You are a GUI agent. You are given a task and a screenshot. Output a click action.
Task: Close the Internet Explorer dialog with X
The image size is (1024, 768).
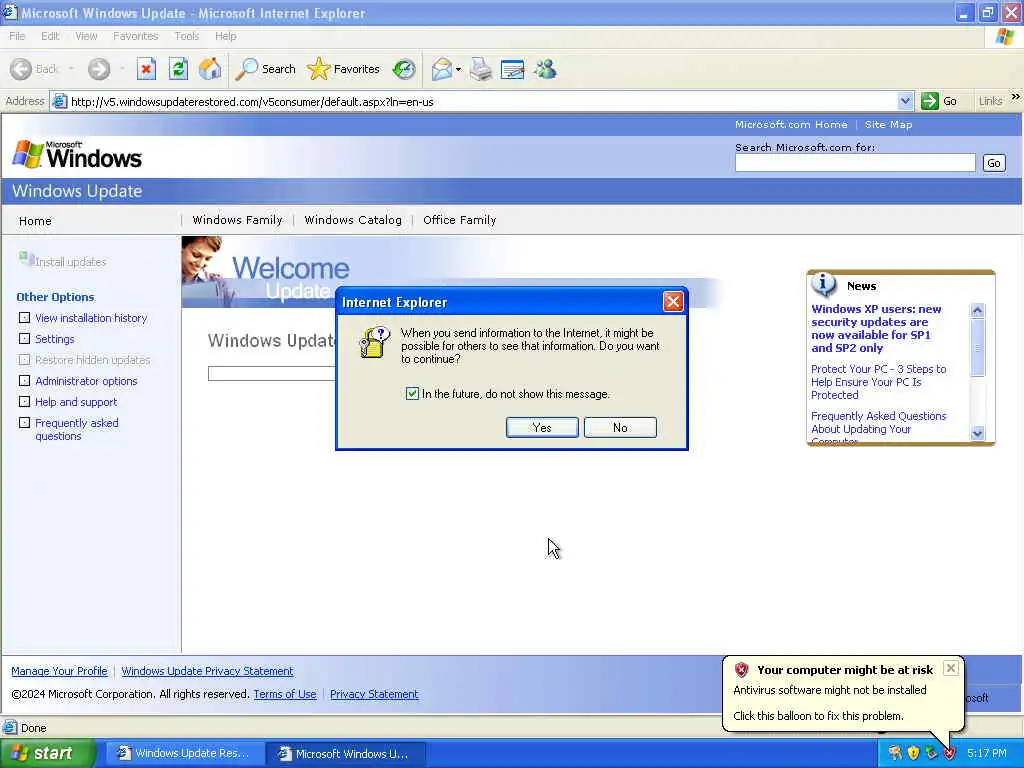tap(673, 302)
